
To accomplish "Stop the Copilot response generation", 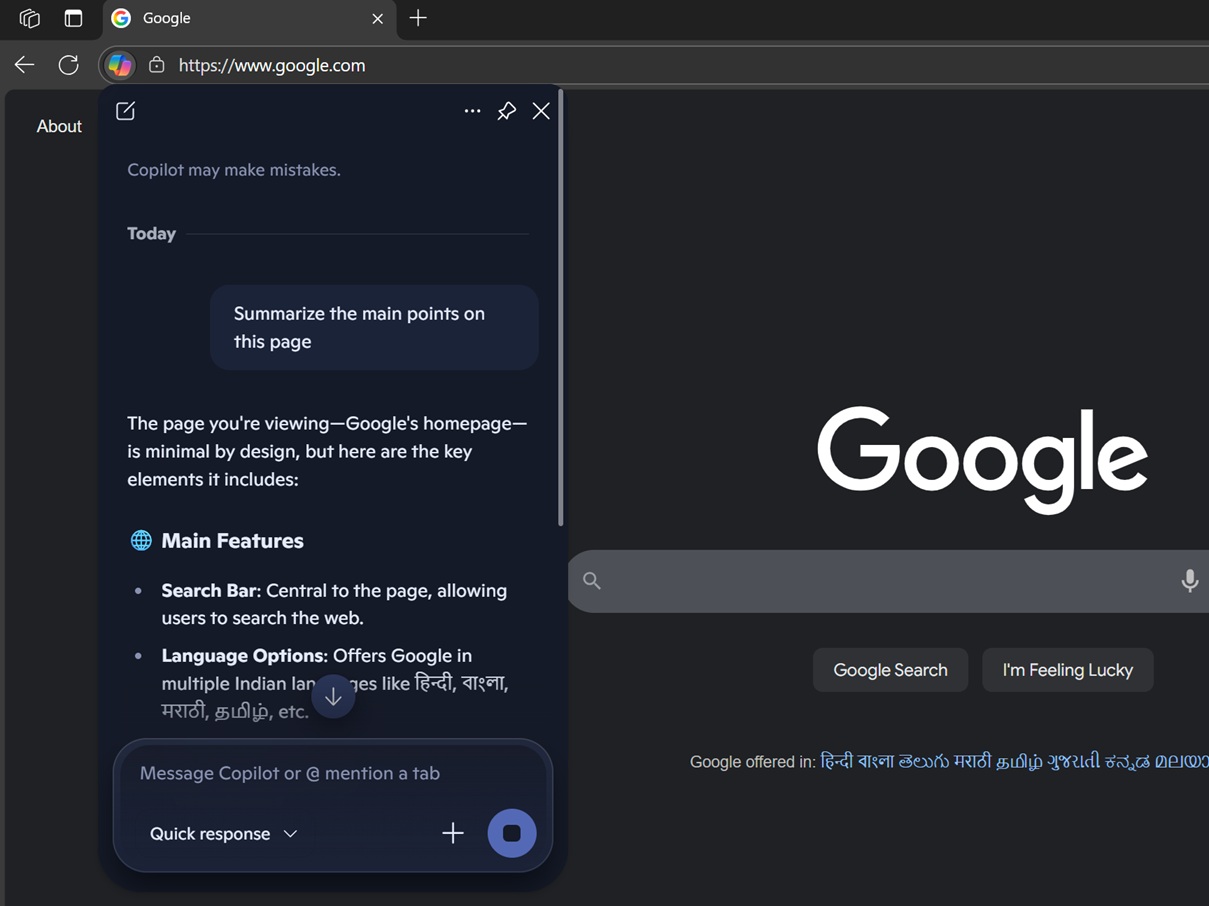I will click(x=512, y=833).
